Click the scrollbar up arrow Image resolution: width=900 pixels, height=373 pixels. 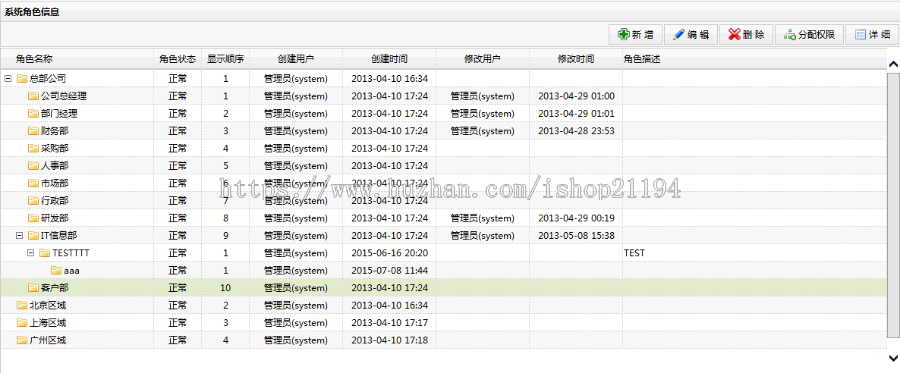[893, 64]
